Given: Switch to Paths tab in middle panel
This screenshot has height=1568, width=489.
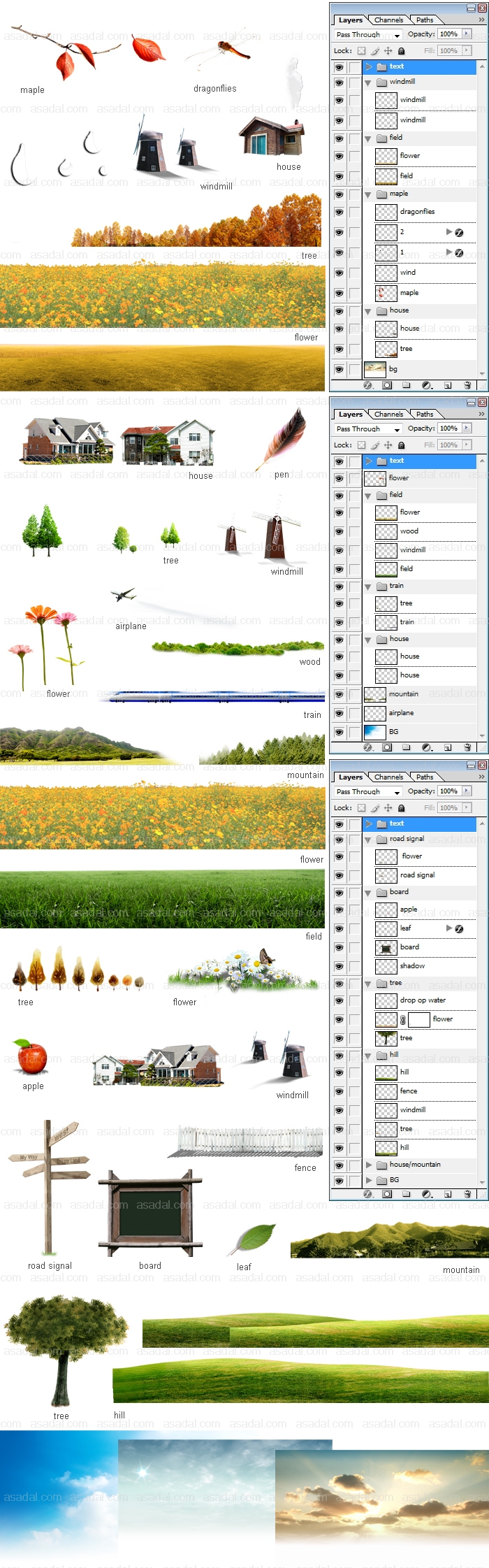Looking at the screenshot, I should click(425, 415).
